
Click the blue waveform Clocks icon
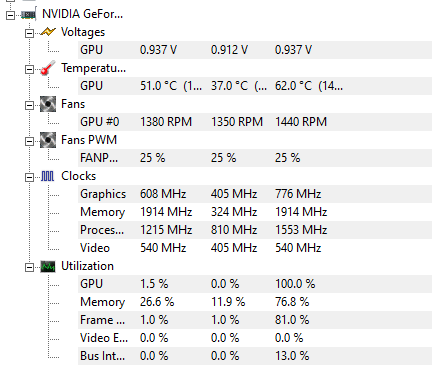[48, 176]
